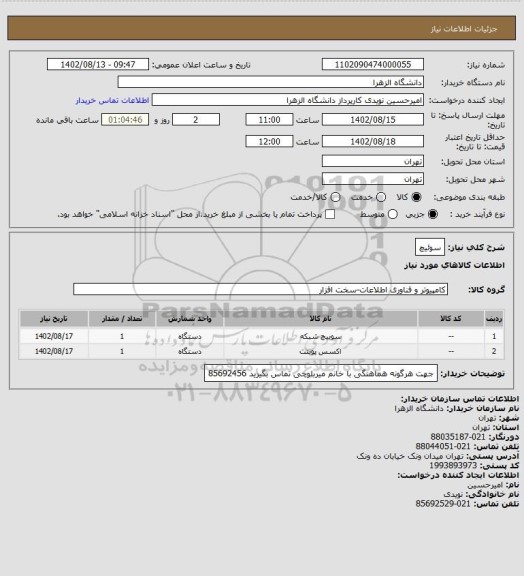The height and width of the screenshot is (576, 524).
Task: Click the تاریخ نیاز column header
Action: (54, 318)
